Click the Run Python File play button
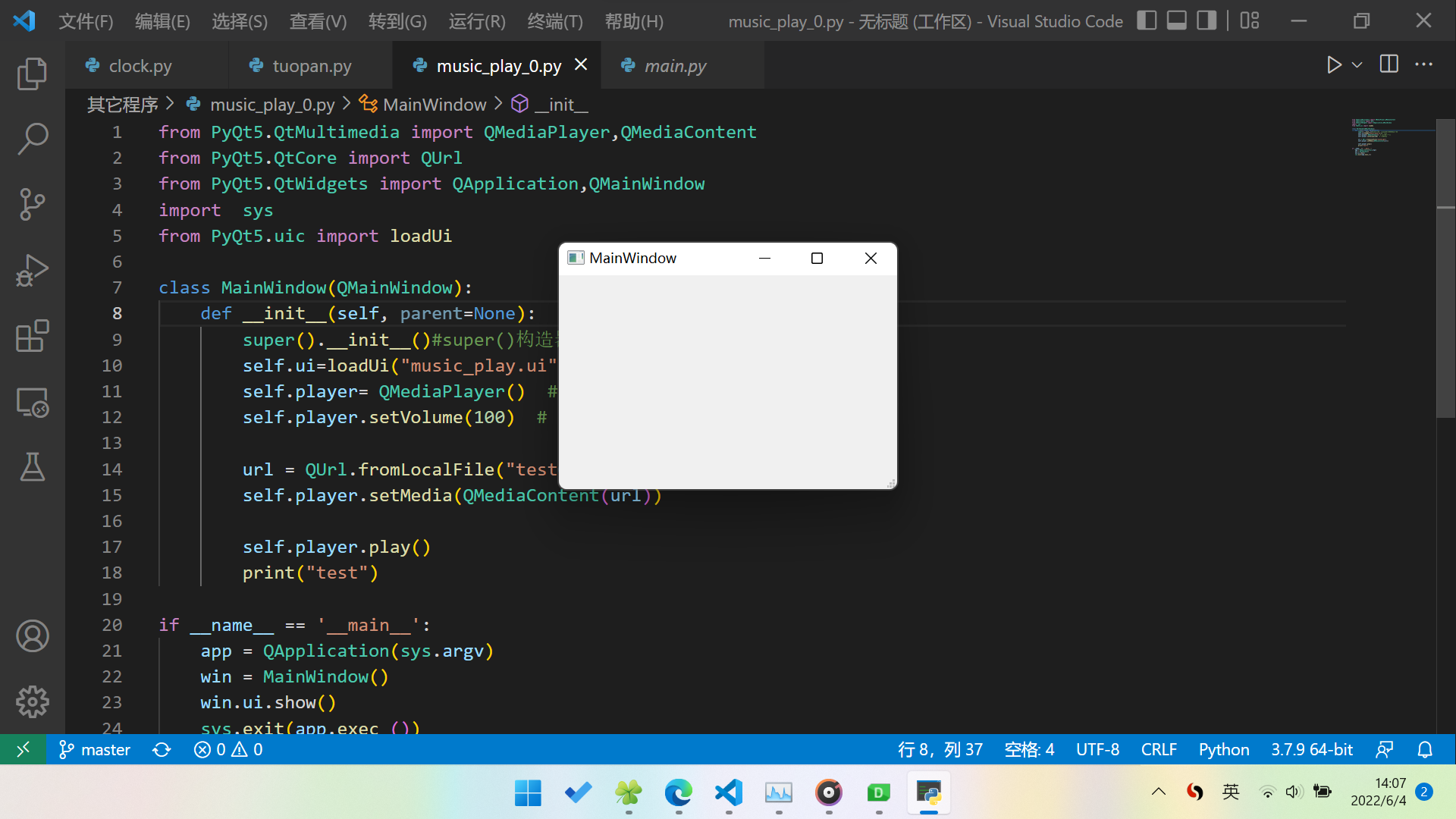 click(x=1334, y=65)
